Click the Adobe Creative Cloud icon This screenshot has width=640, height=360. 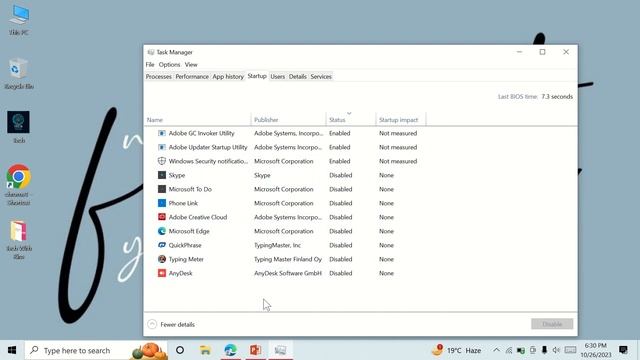(x=162, y=217)
